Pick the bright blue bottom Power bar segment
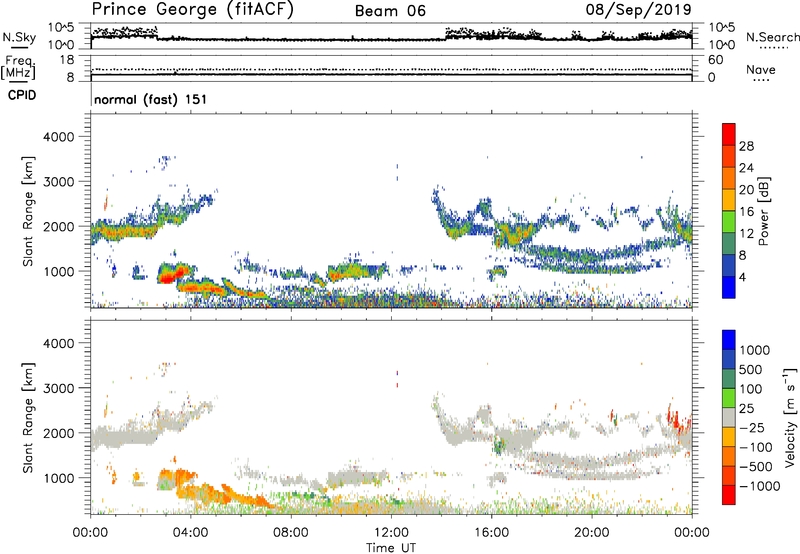 tap(729, 287)
